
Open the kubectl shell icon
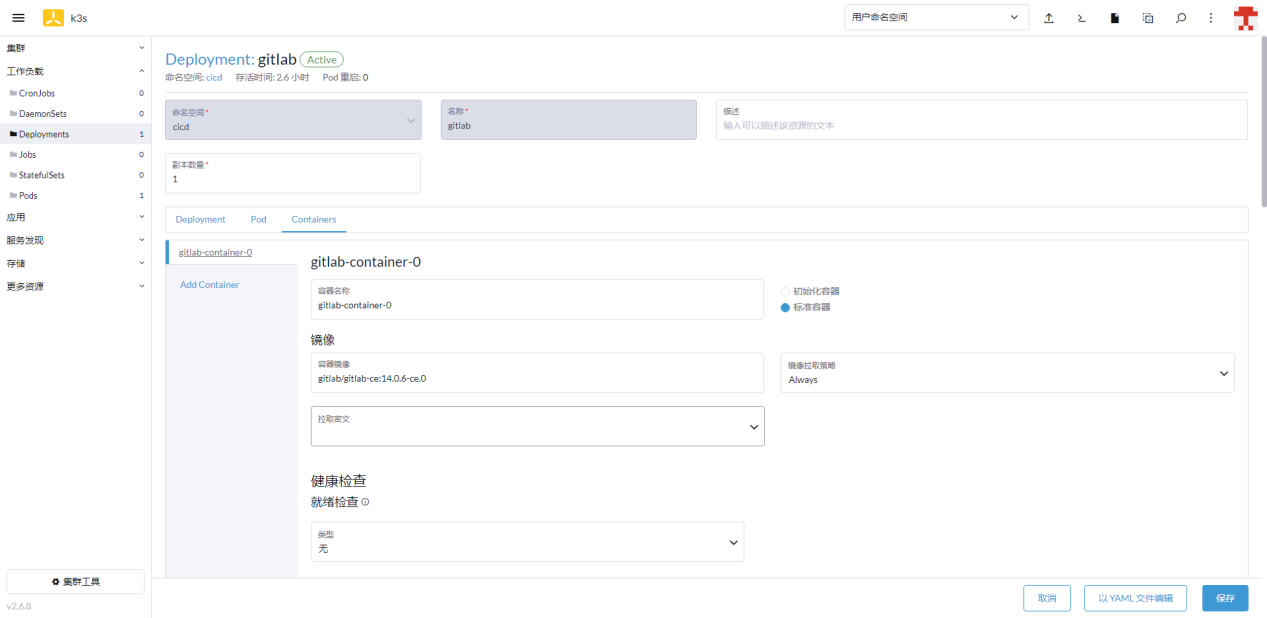pyautogui.click(x=1082, y=18)
